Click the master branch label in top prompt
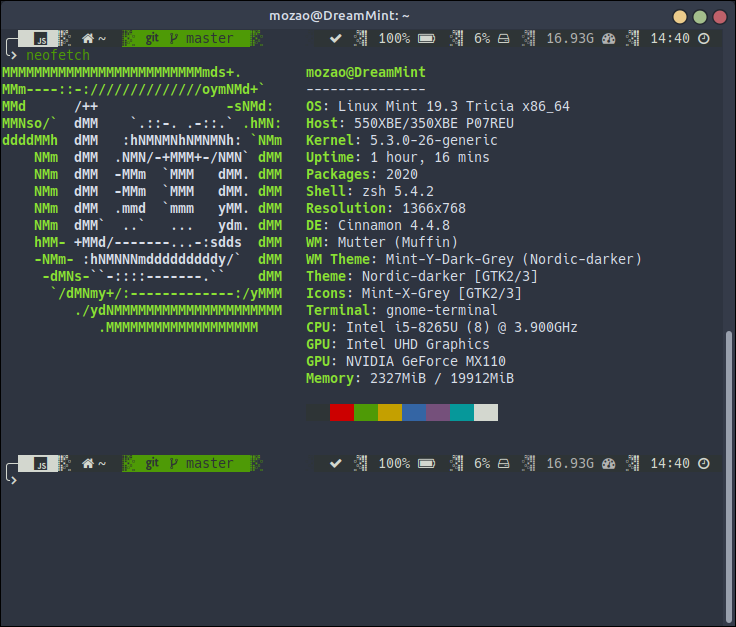Screen dimensions: 736x627 click(209, 38)
